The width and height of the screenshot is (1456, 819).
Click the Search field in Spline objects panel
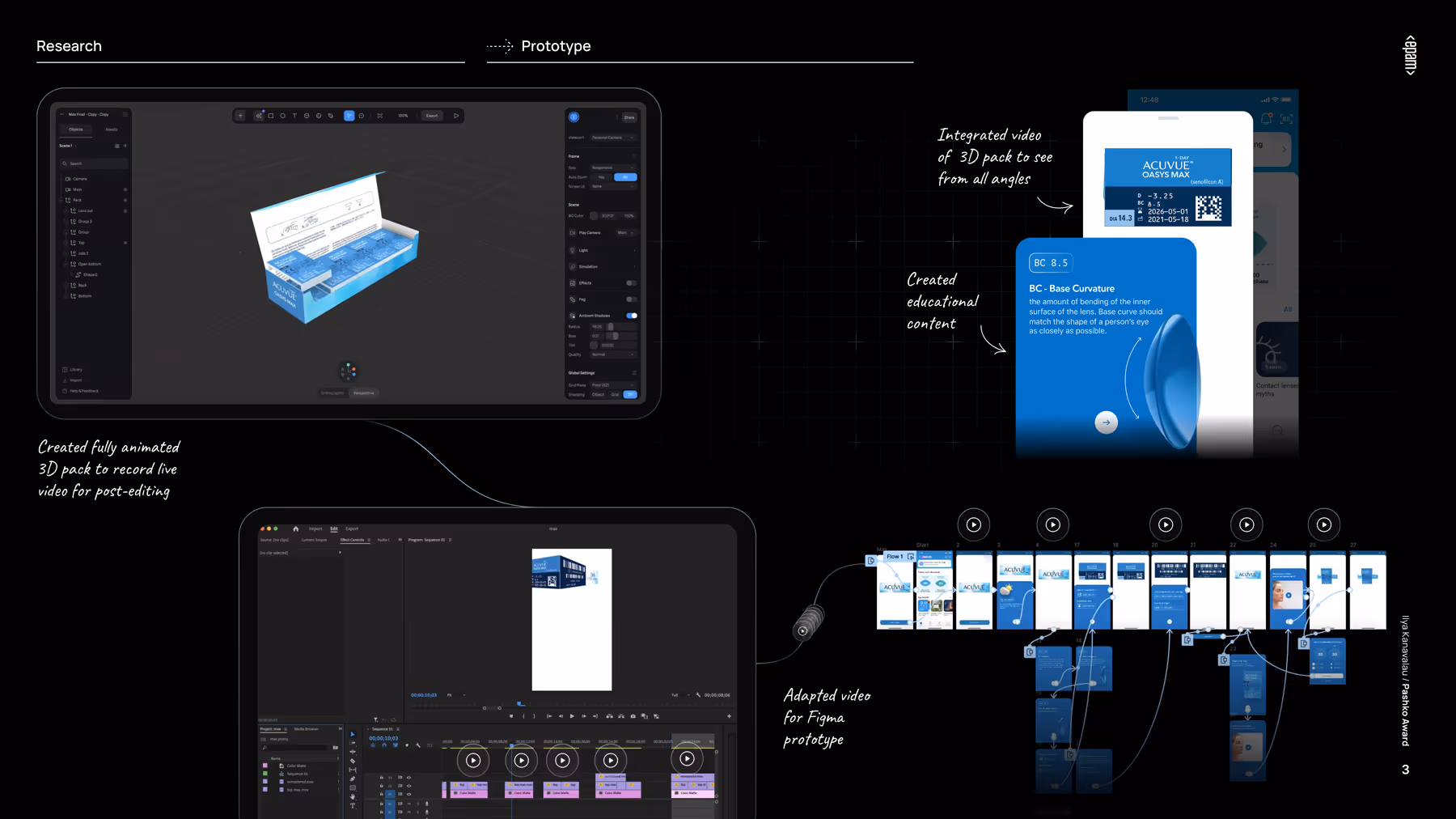94,163
